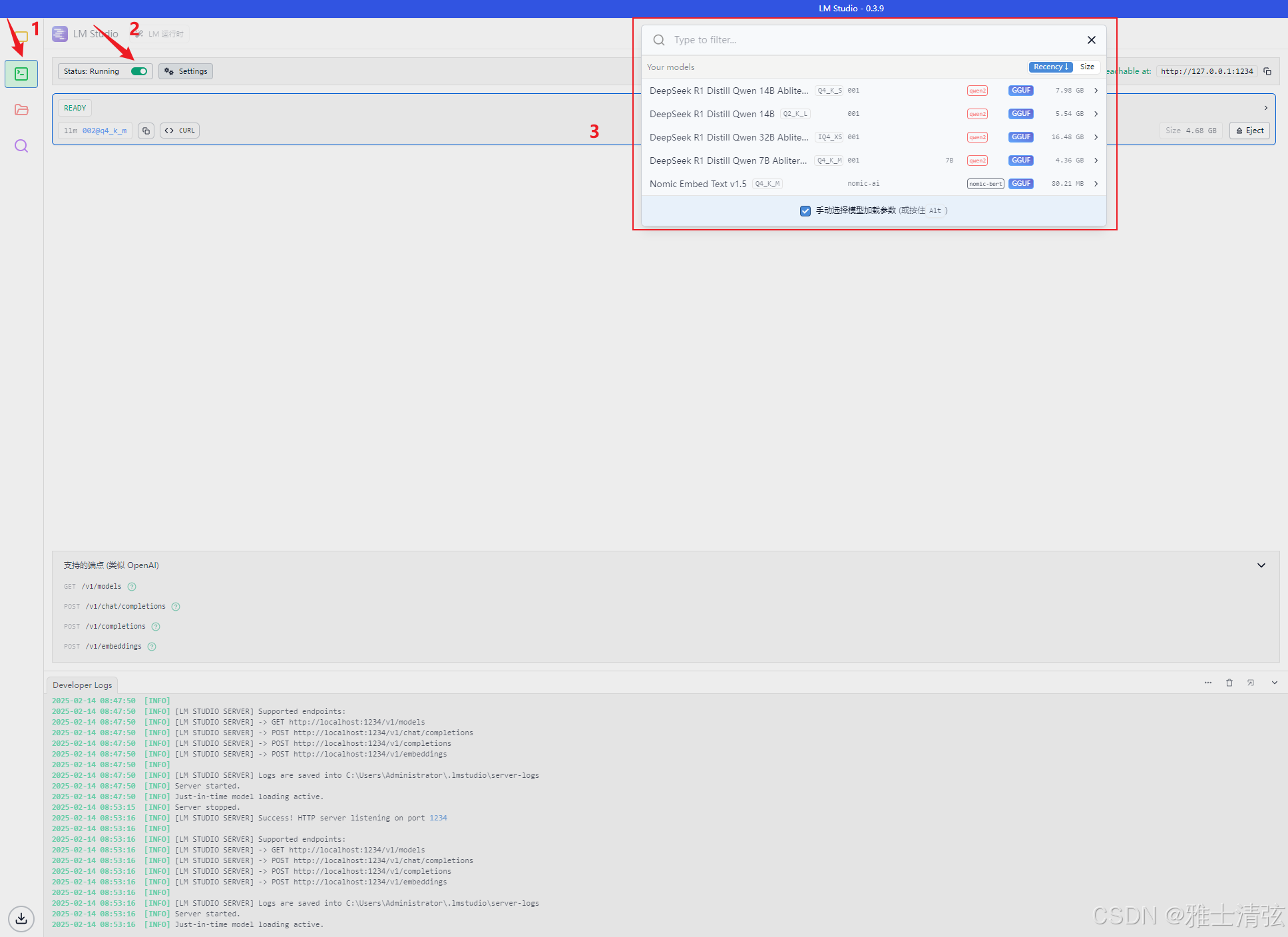
Task: Copy the server address http://127.0.0.1:1234
Action: (1267, 71)
